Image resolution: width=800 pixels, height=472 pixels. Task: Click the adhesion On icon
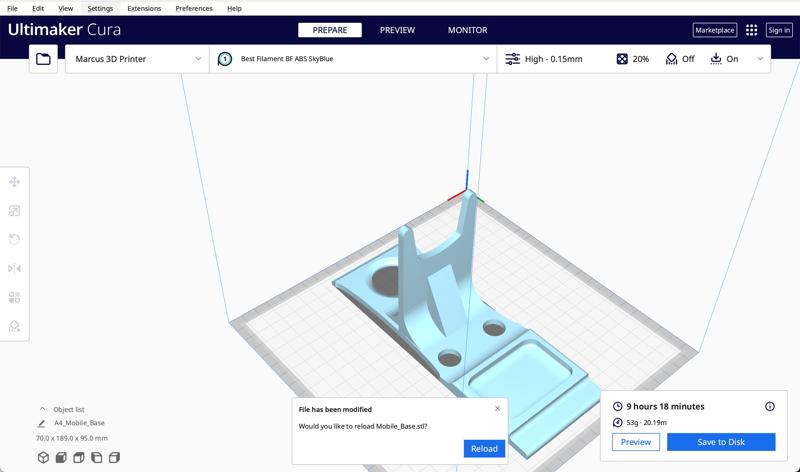pyautogui.click(x=716, y=59)
